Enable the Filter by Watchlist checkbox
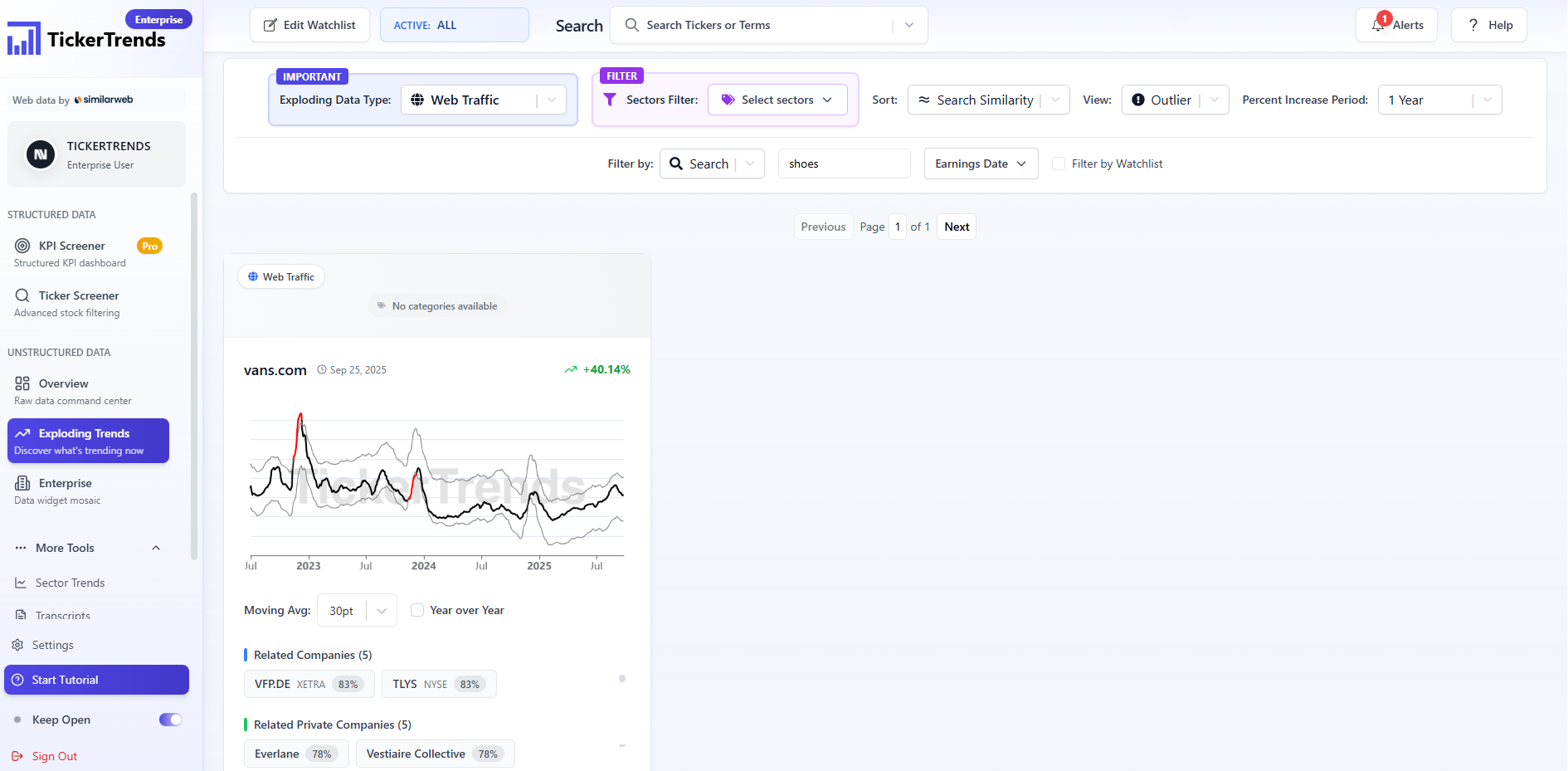The image size is (1568, 771). coord(1059,163)
